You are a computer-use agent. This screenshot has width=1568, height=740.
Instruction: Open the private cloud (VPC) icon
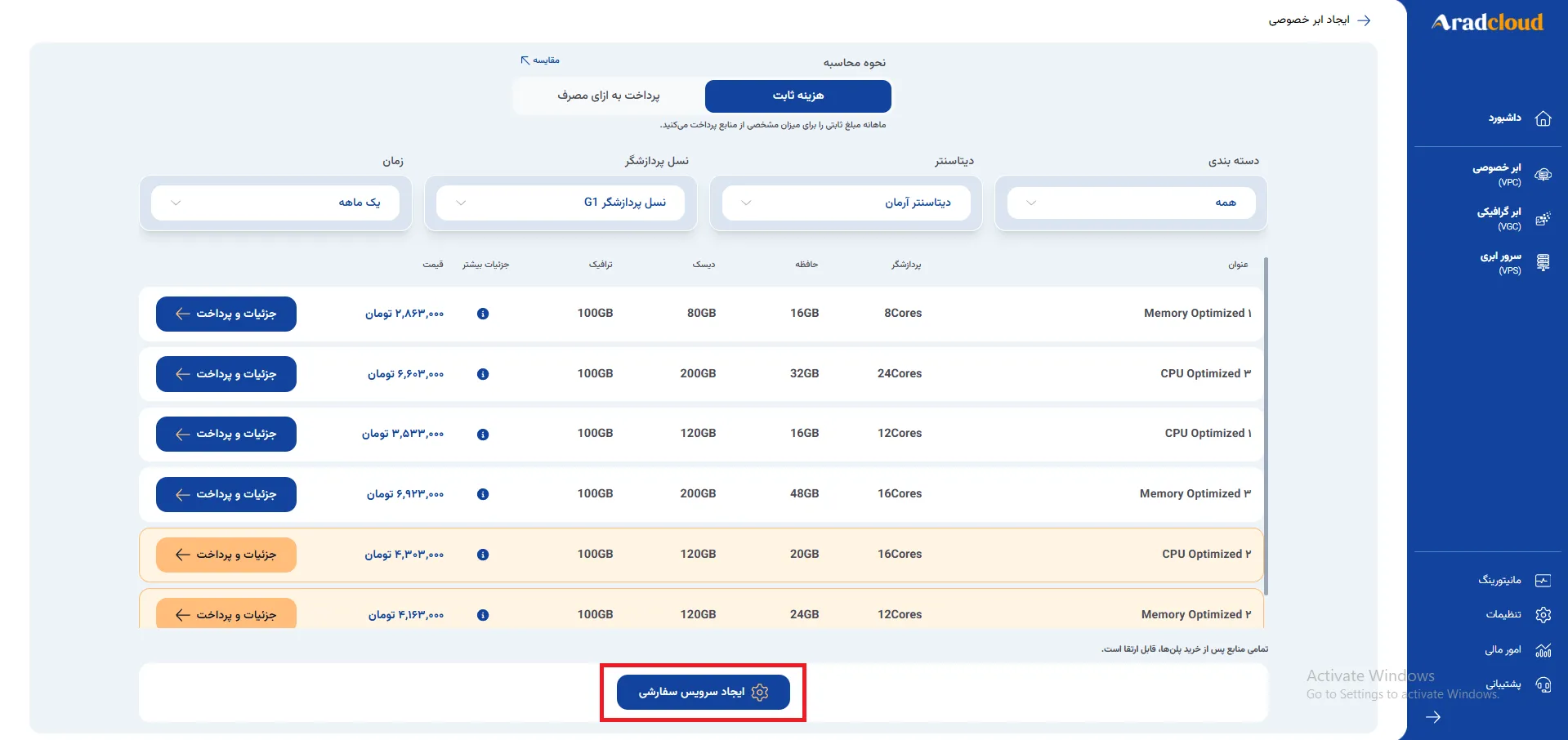point(1543,175)
